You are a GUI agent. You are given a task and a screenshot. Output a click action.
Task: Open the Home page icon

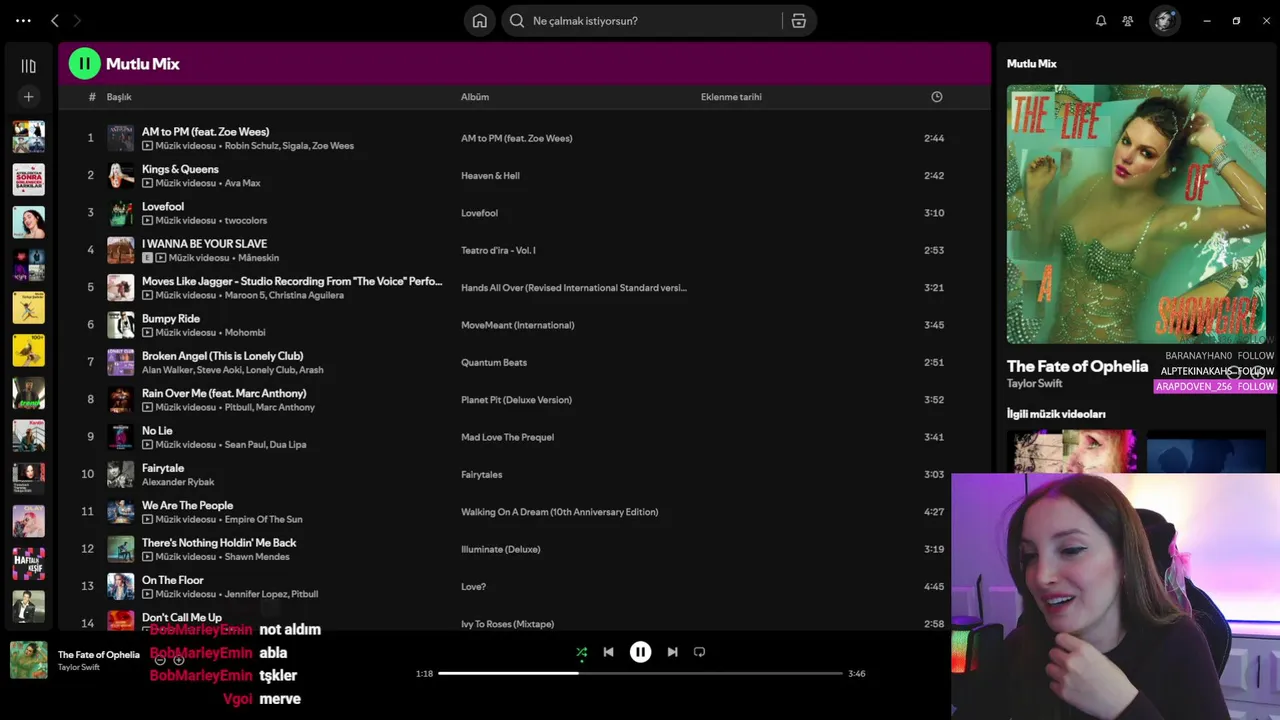tap(480, 21)
